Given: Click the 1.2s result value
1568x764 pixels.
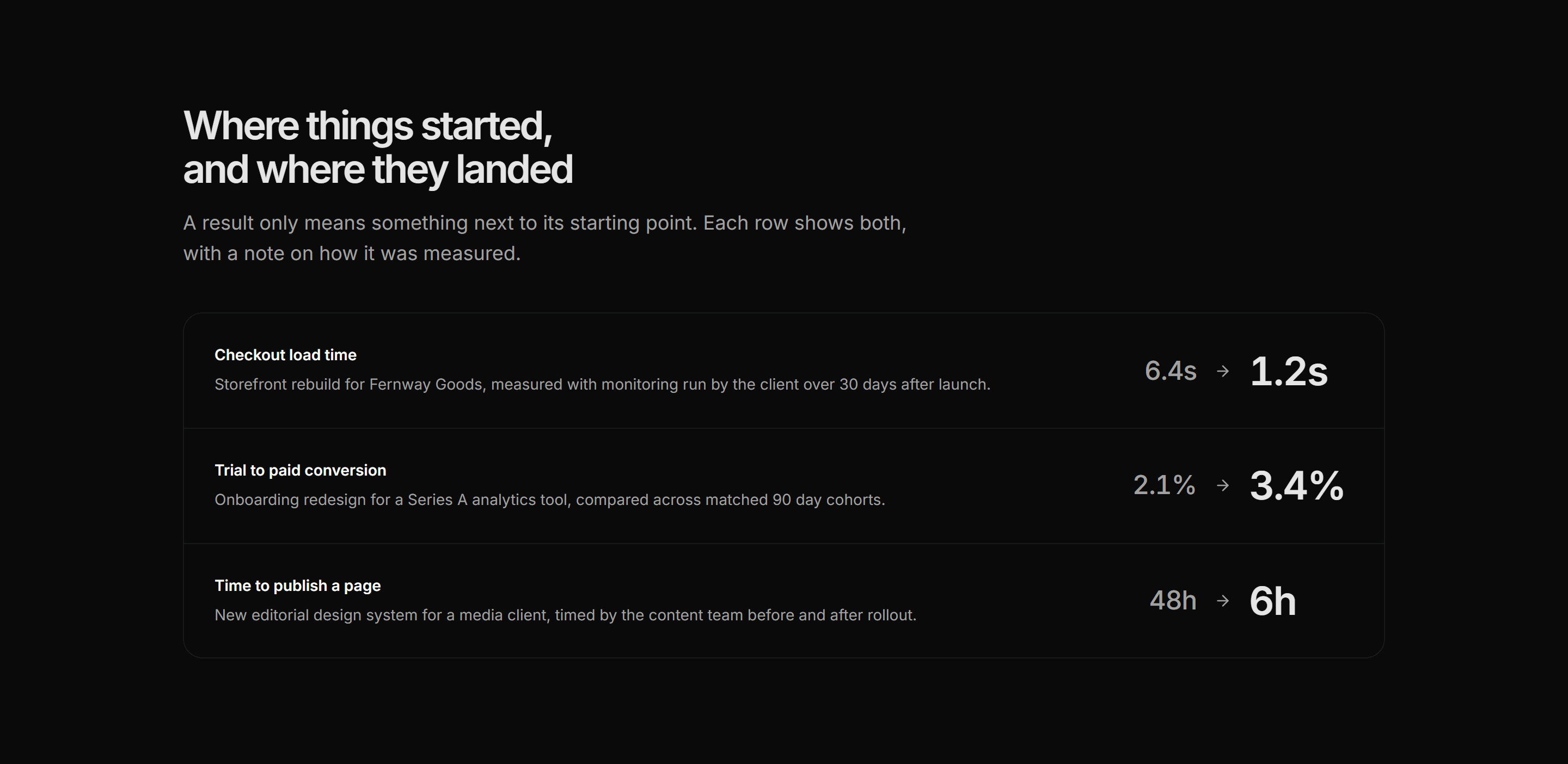Looking at the screenshot, I should (1289, 371).
